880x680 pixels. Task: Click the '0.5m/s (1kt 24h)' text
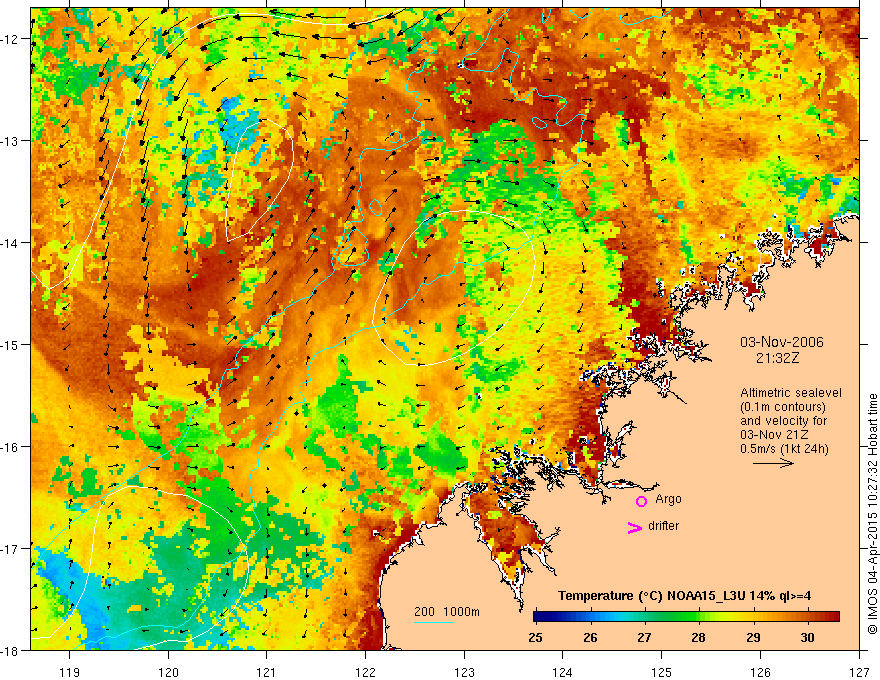784,448
